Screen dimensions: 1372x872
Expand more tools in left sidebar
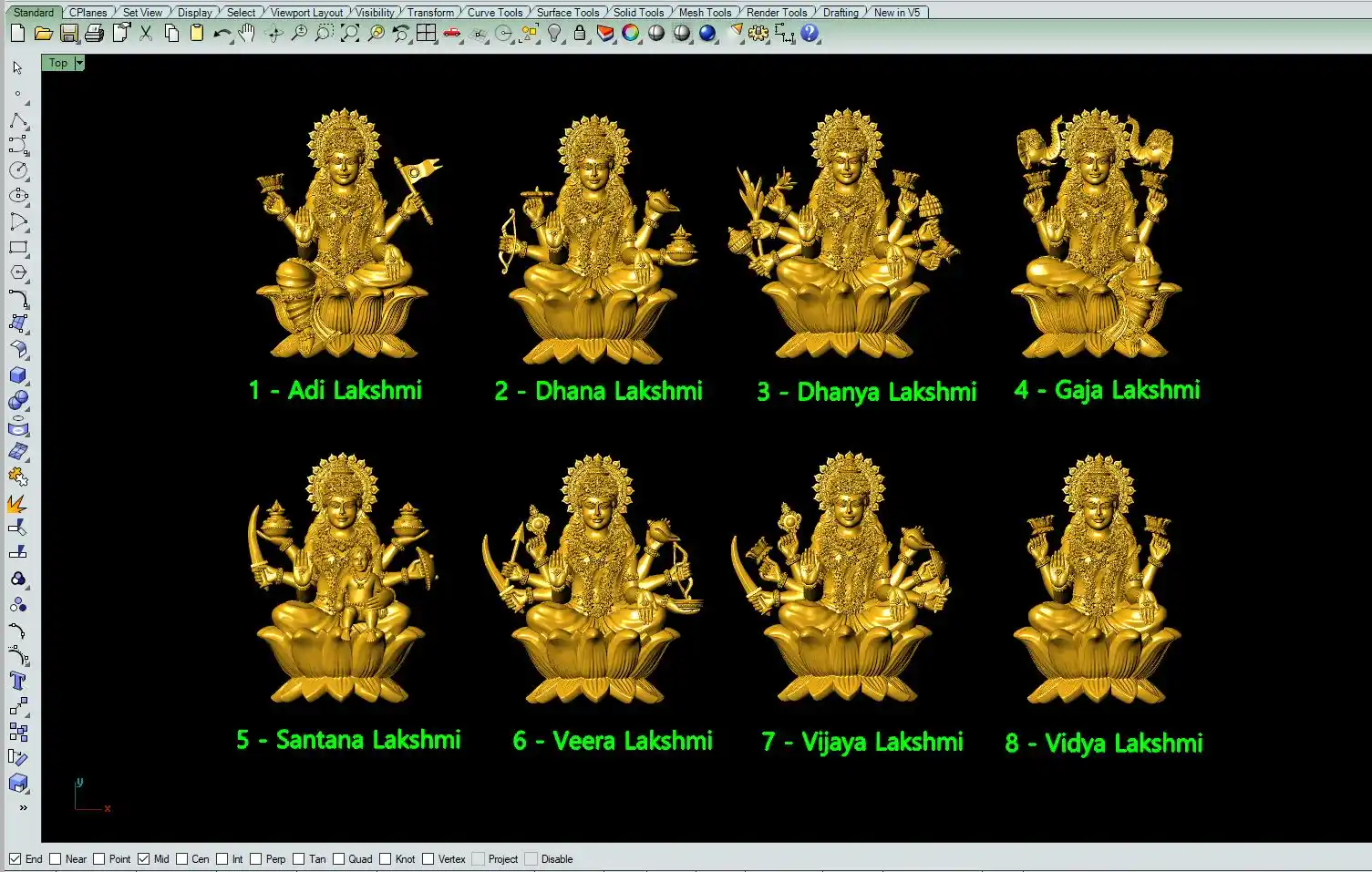pyautogui.click(x=23, y=807)
